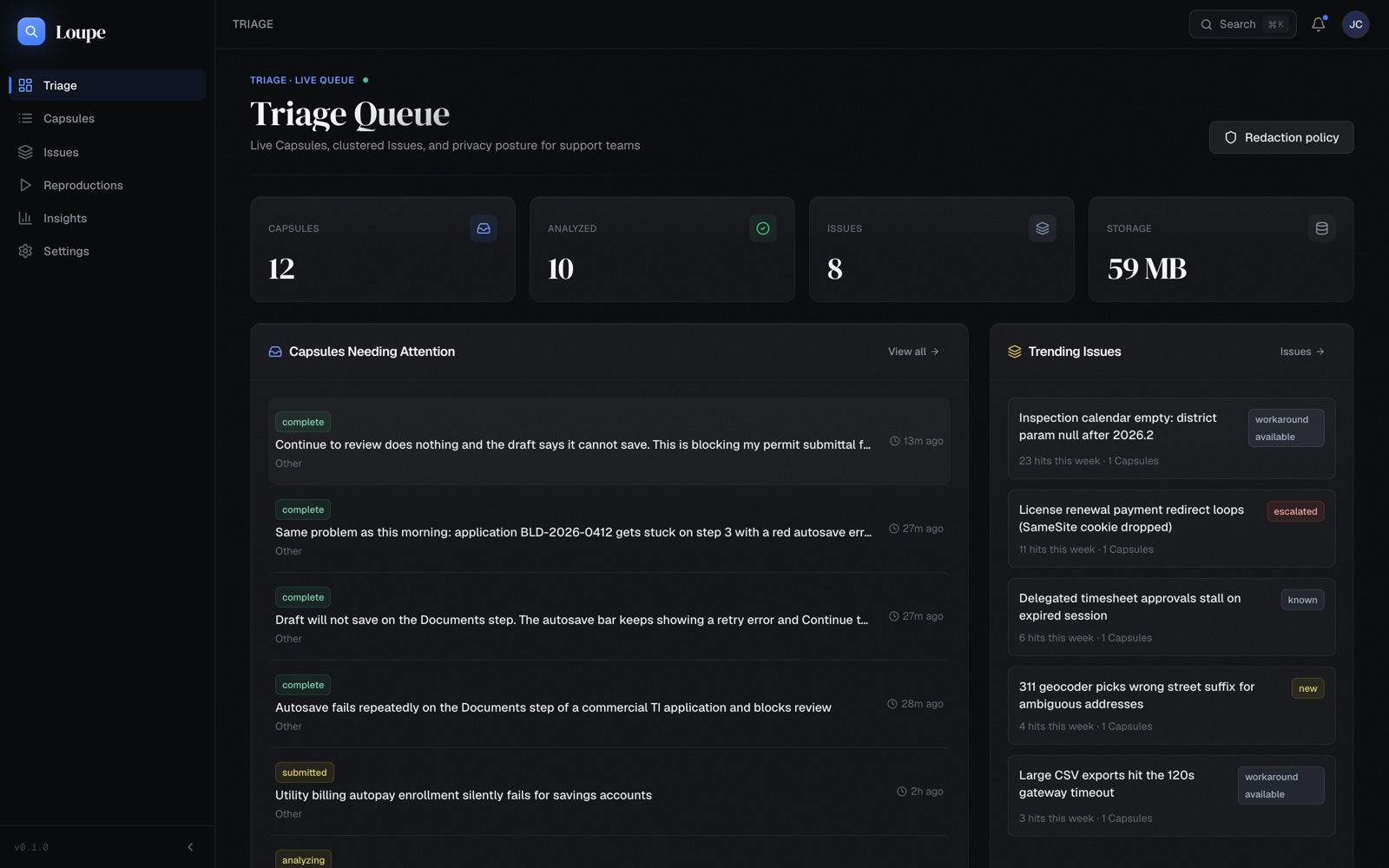Open issue 'Large CSV exports hit the 120s gateway timeout'

tap(1171, 796)
